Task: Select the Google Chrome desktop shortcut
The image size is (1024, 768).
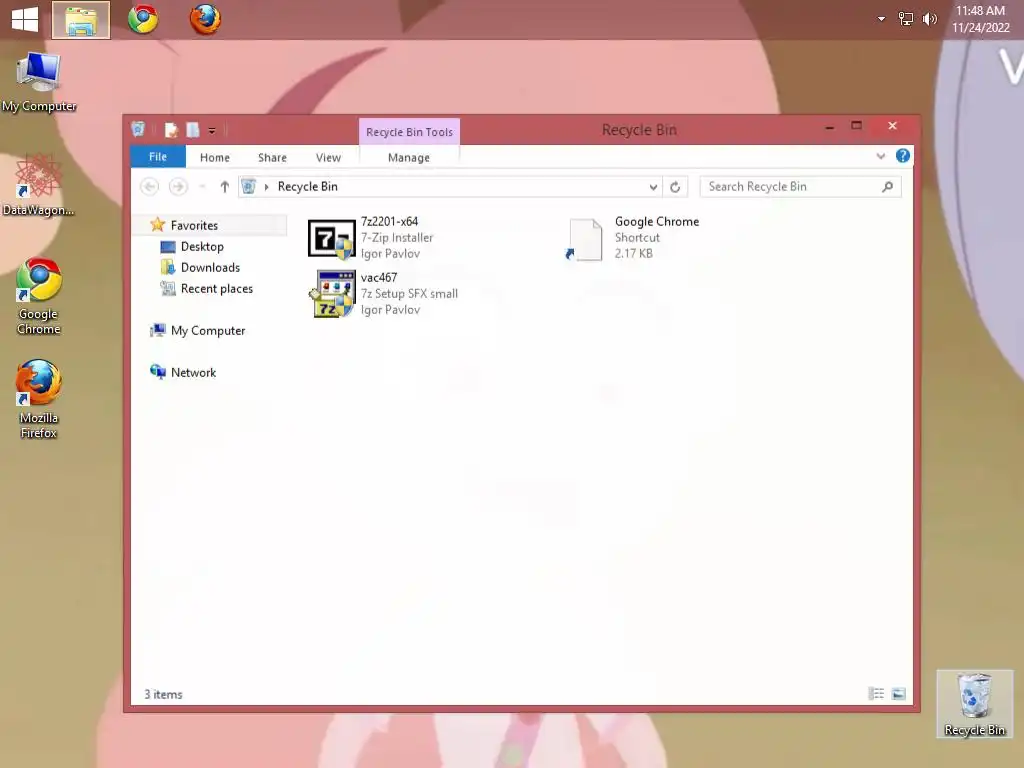Action: pos(39,296)
